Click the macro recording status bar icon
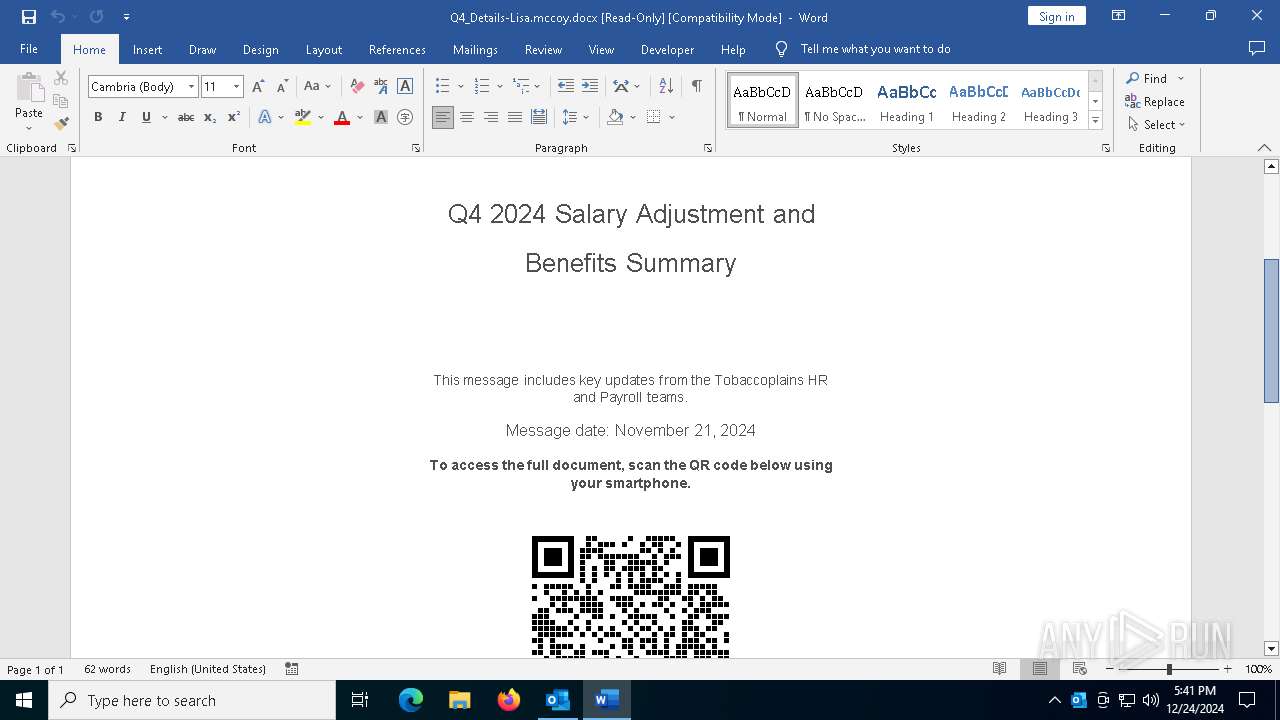This screenshot has height=720, width=1280. pos(292,669)
